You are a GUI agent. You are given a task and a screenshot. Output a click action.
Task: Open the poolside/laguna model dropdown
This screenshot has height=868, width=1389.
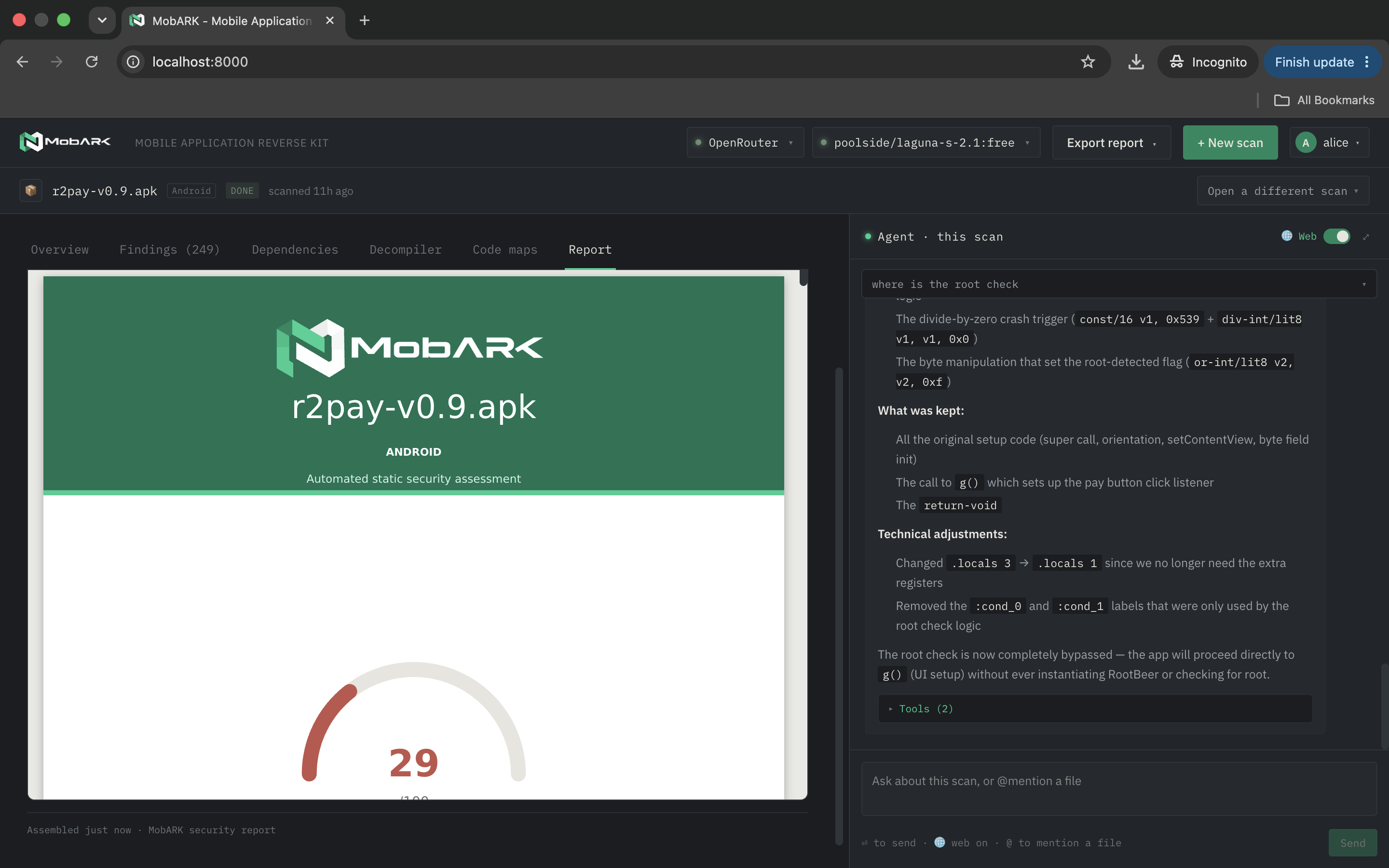[926, 142]
